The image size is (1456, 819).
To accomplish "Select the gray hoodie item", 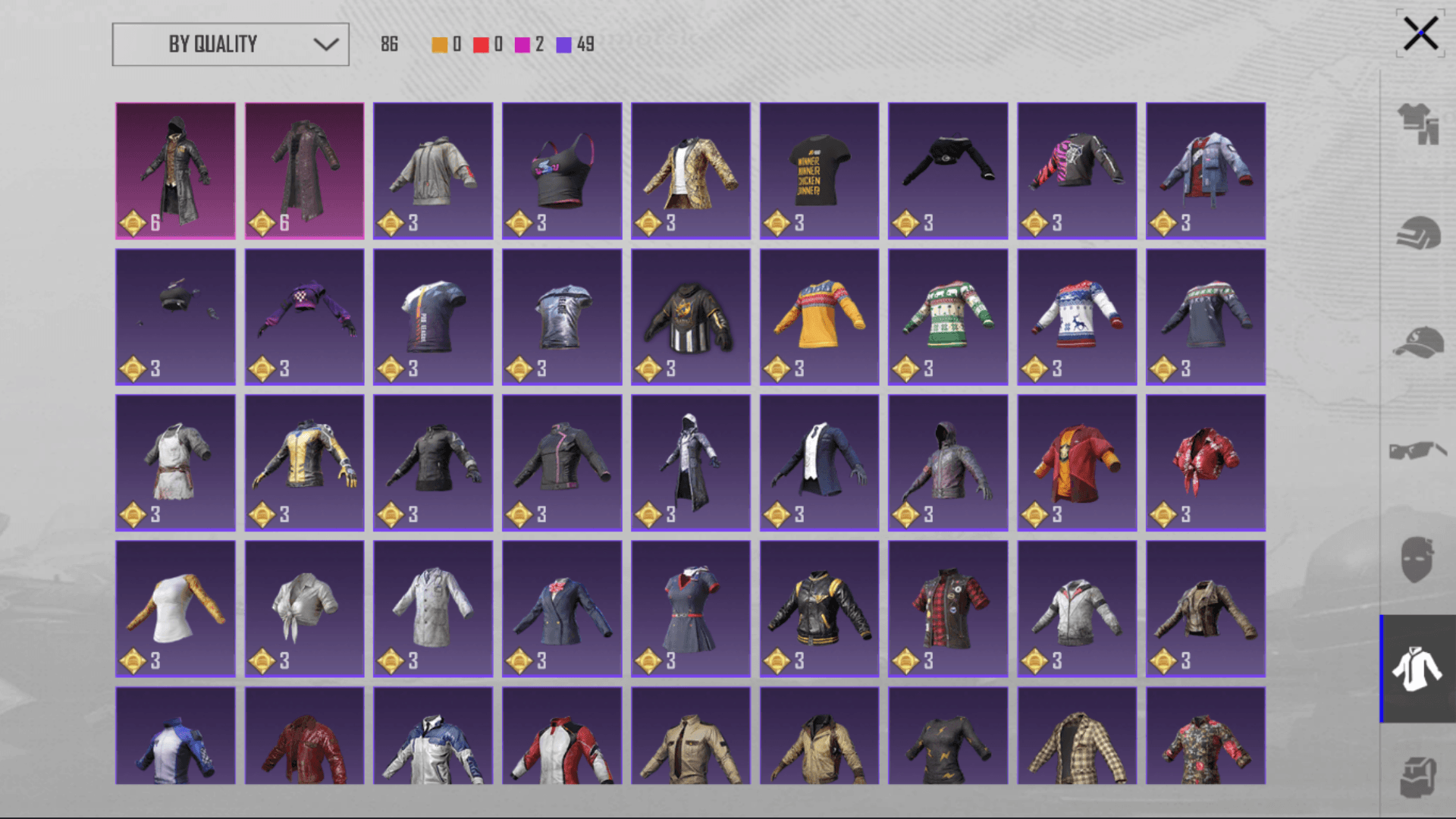I will (x=433, y=171).
